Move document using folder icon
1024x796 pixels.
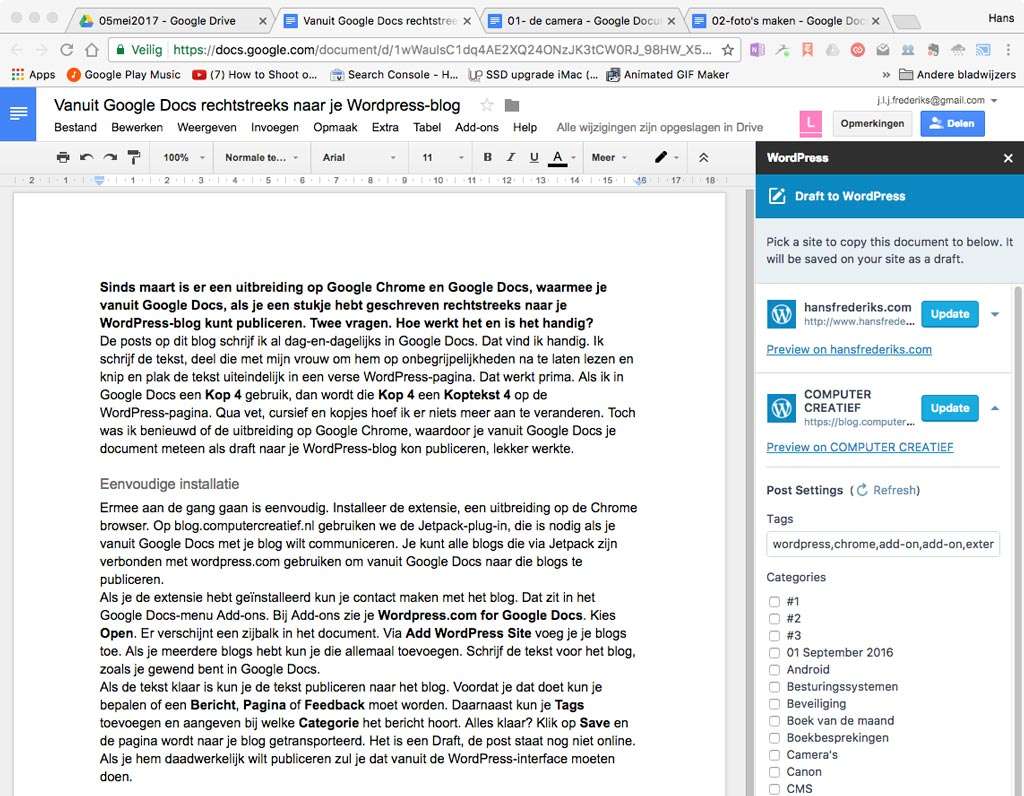[512, 105]
